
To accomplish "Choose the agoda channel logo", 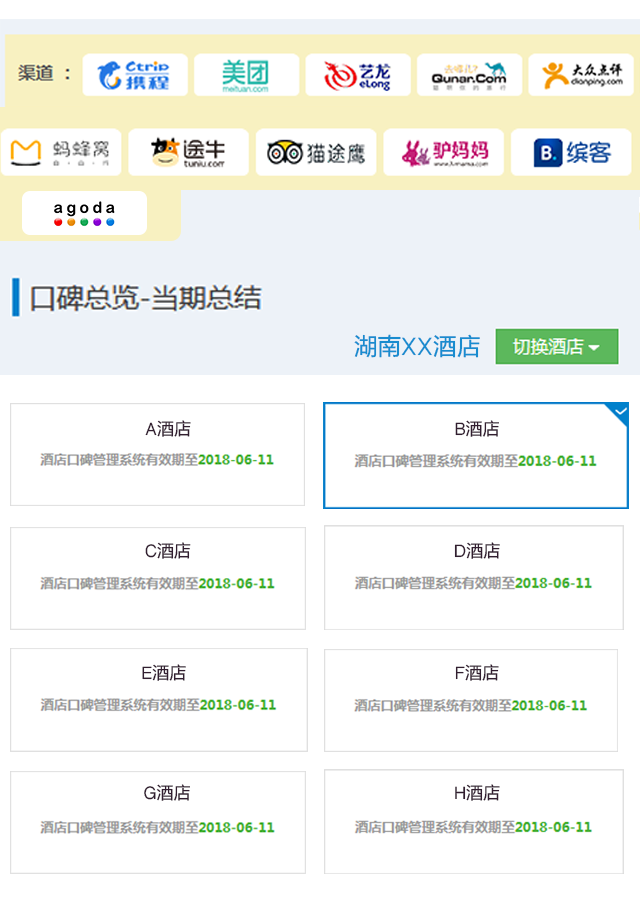I will click(x=84, y=213).
